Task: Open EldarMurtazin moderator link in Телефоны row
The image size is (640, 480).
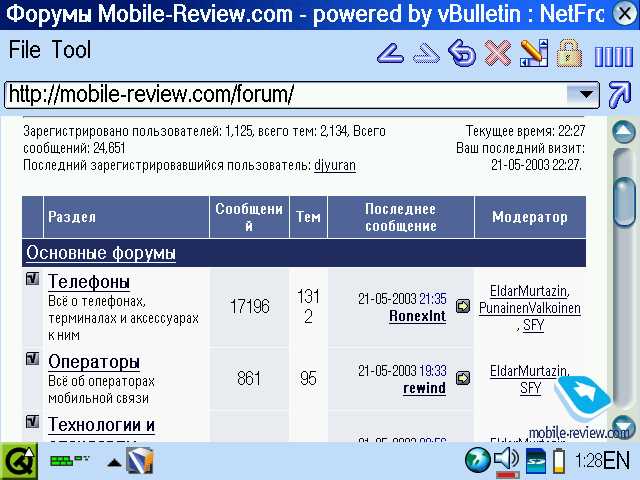Action: click(528, 291)
